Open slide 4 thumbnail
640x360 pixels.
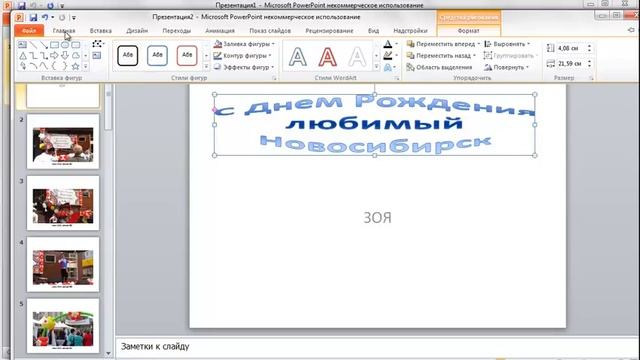[x=63, y=264]
